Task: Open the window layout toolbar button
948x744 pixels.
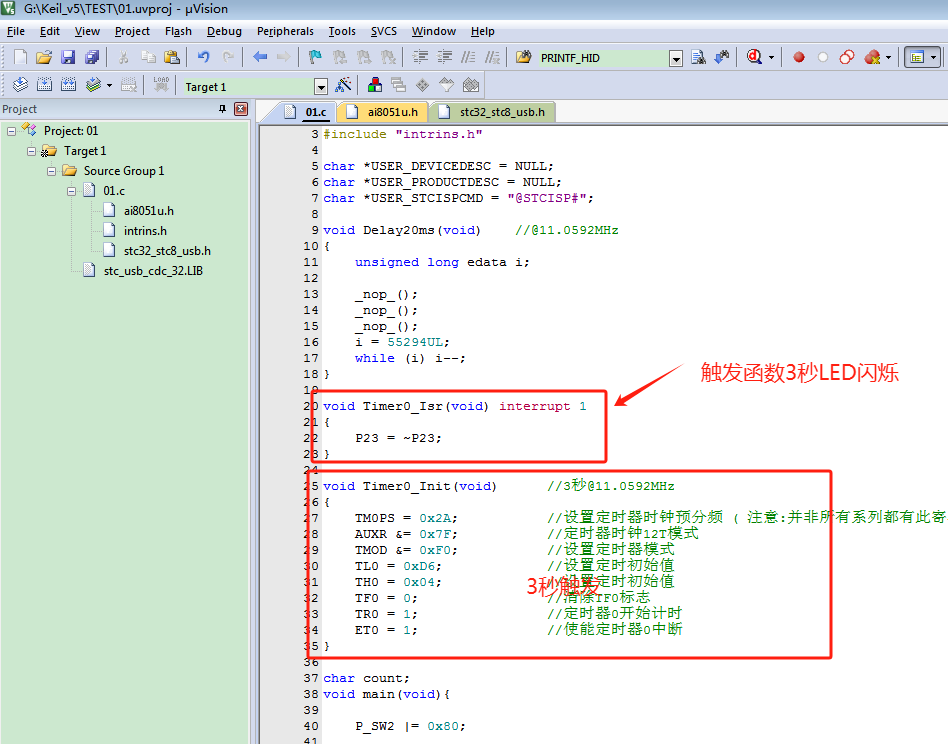Action: click(917, 57)
